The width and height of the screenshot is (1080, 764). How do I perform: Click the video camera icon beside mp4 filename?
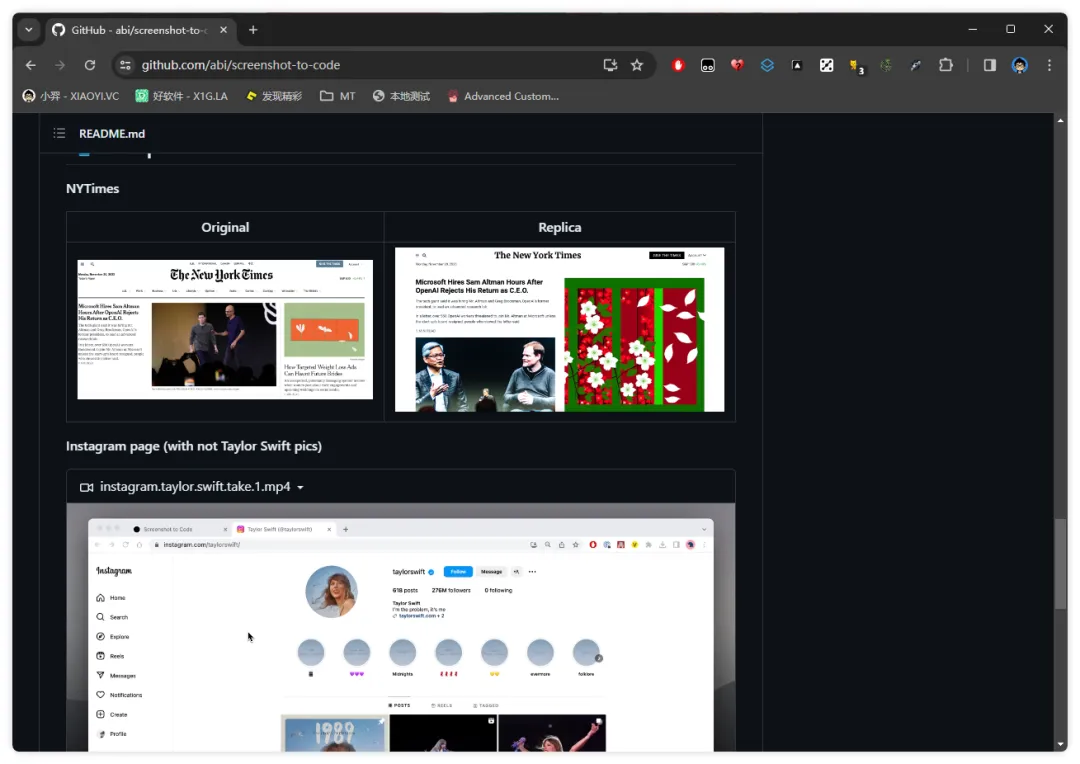(x=86, y=487)
